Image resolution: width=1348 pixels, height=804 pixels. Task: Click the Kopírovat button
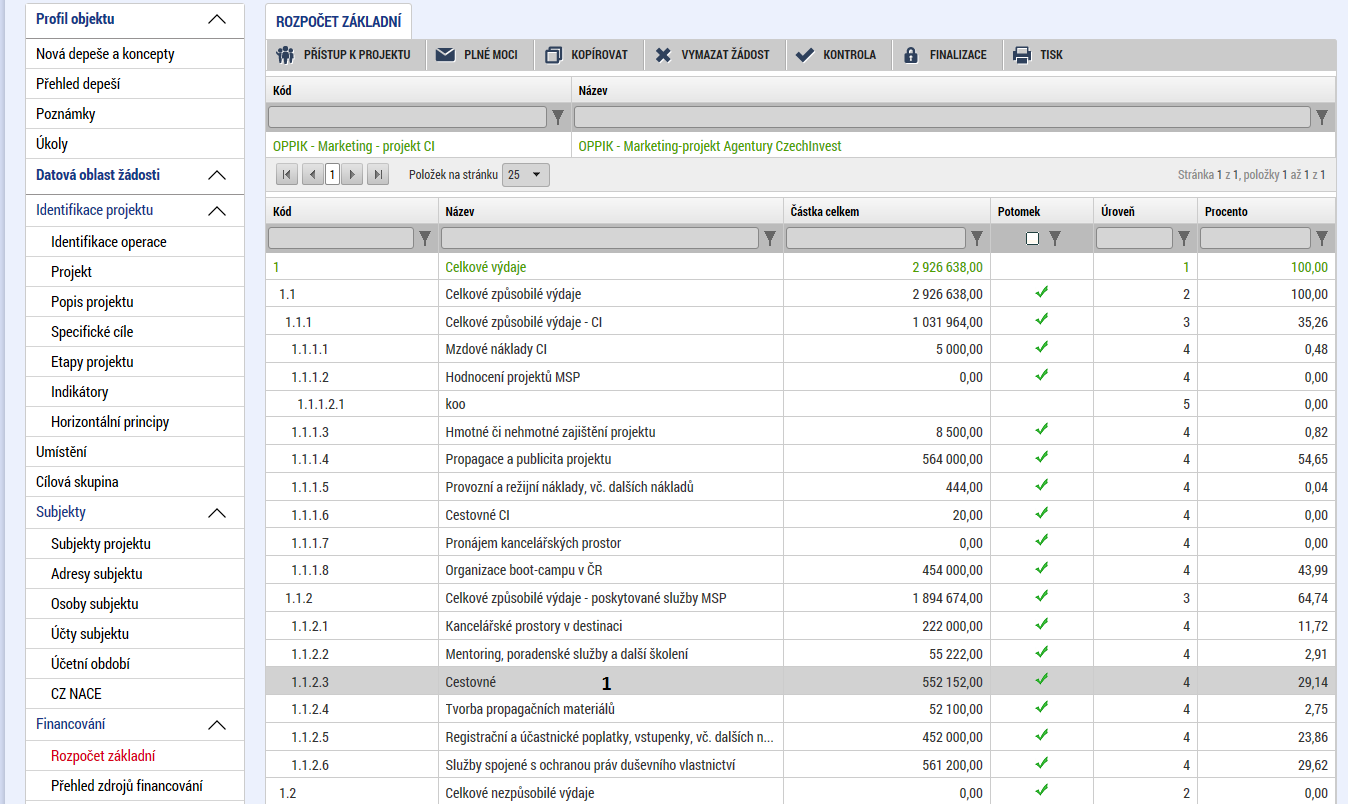tap(587, 55)
